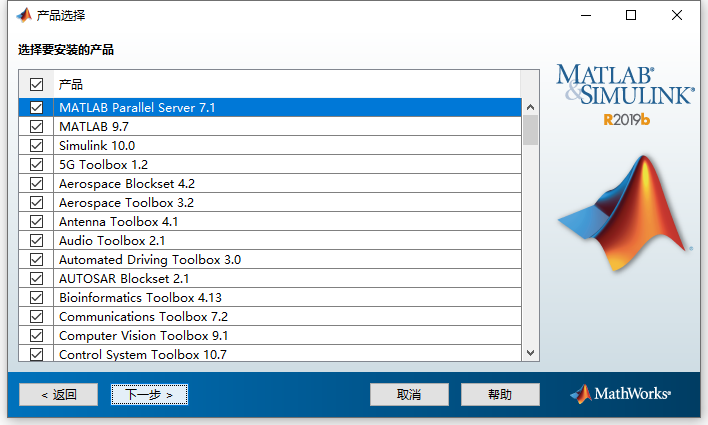708x425 pixels.
Task: Click the scrollbar up arrow
Action: [x=531, y=107]
